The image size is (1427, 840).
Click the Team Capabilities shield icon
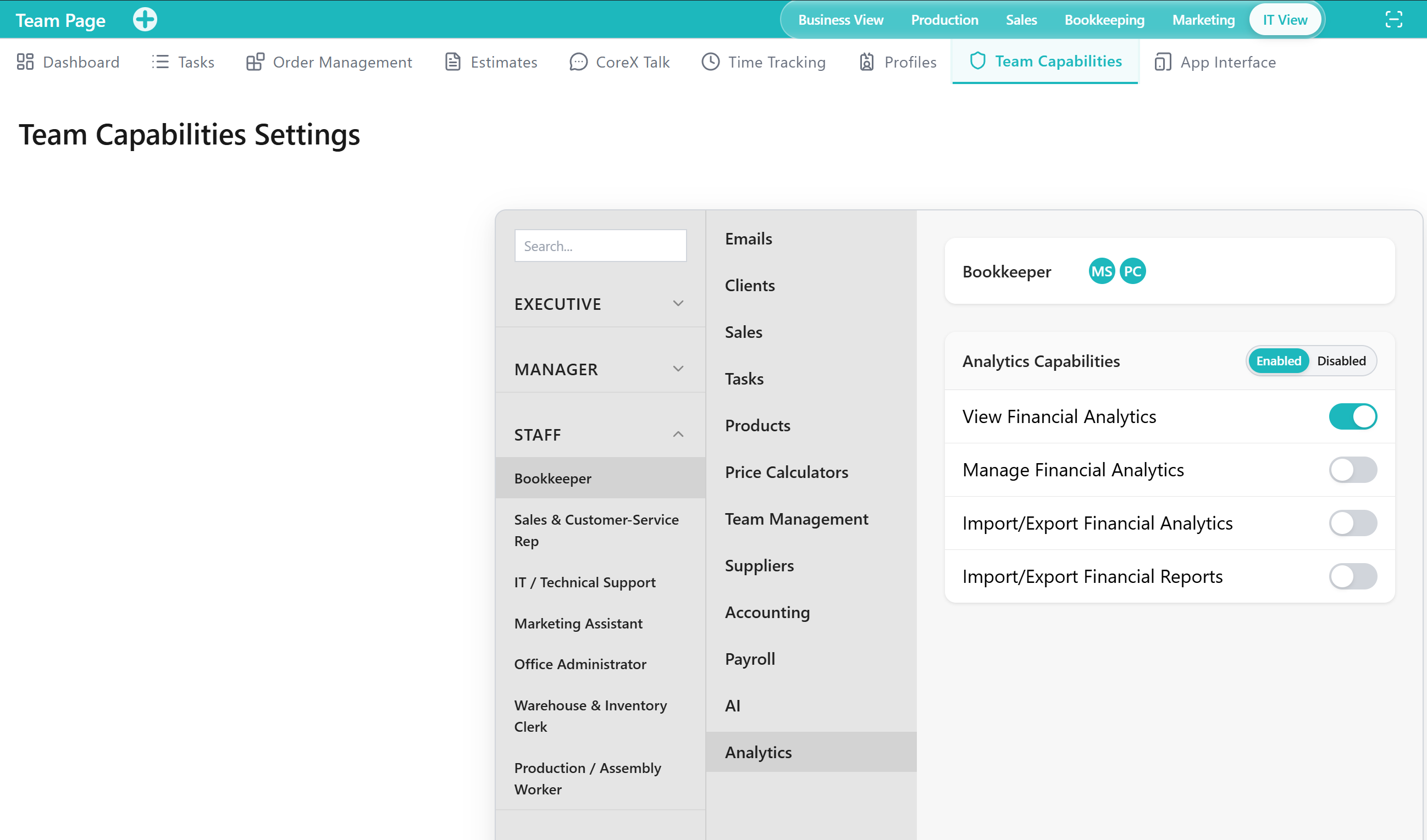978,60
